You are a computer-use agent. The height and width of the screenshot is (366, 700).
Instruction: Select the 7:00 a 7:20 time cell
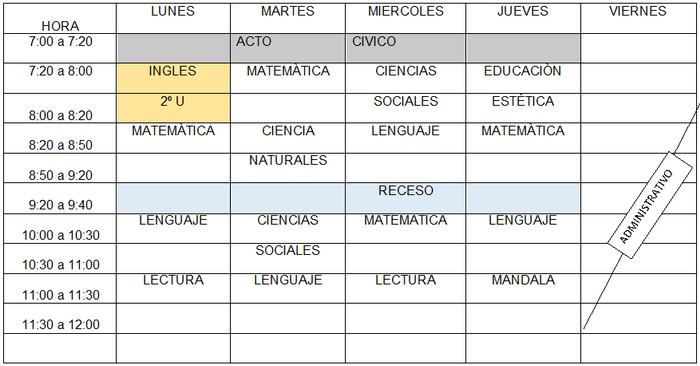(x=60, y=48)
